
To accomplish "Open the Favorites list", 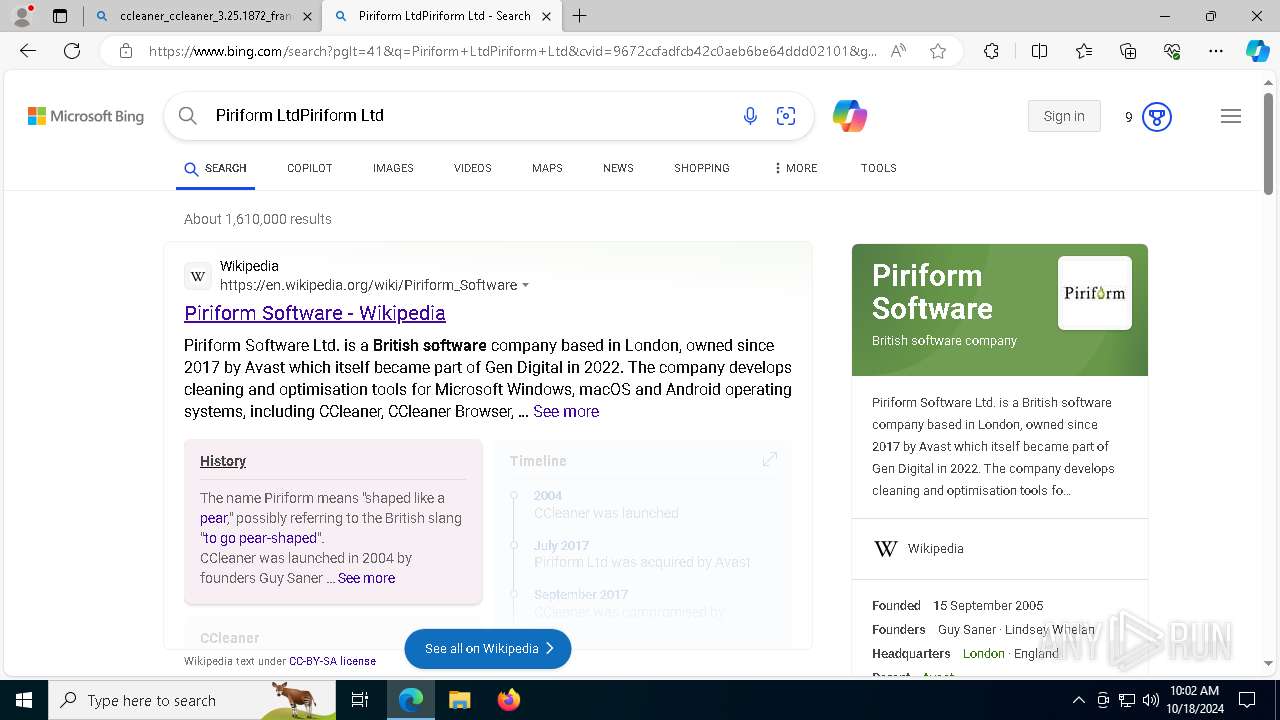I will click(x=1084, y=51).
